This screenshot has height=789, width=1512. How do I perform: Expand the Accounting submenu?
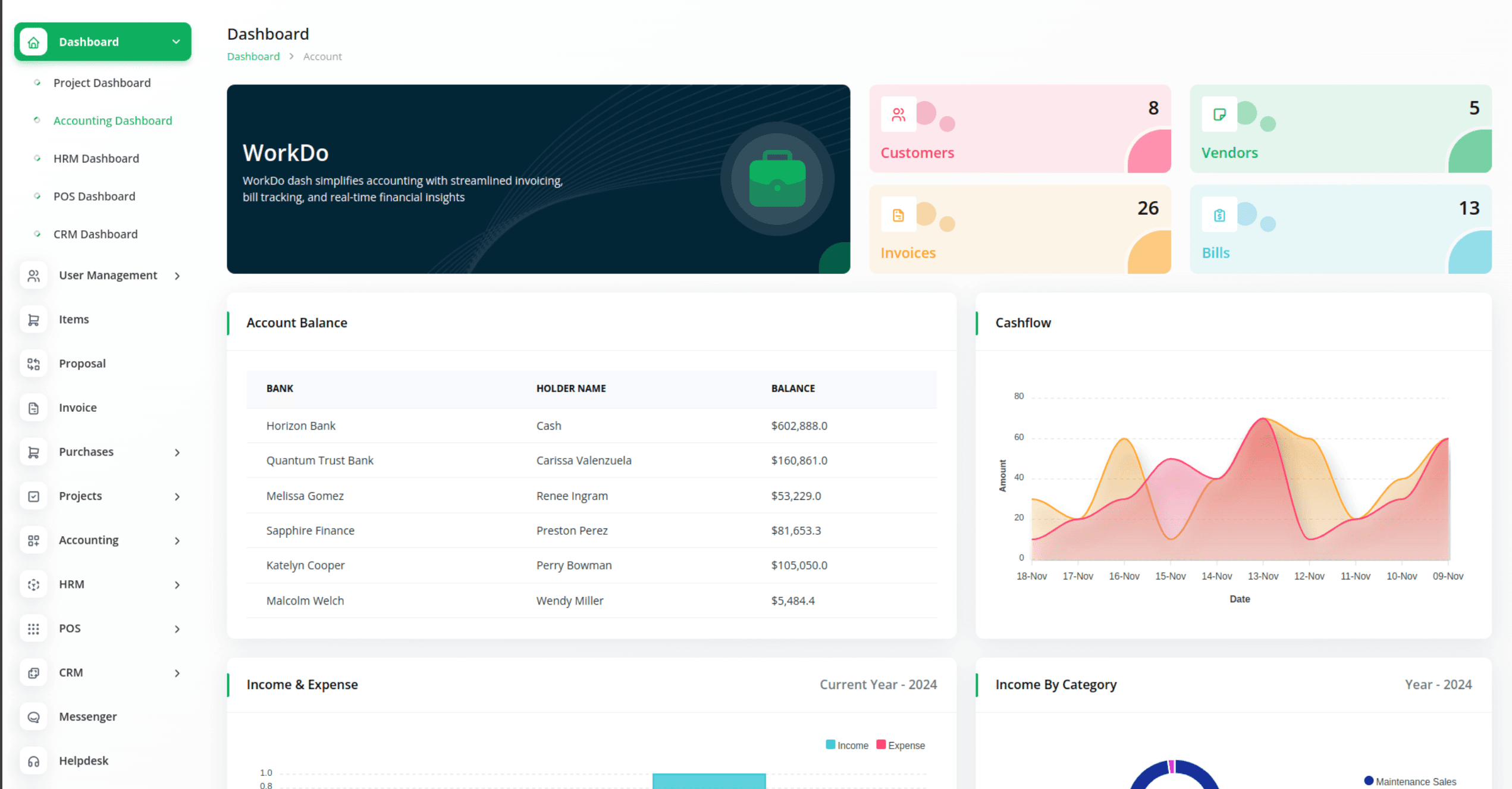(x=177, y=540)
